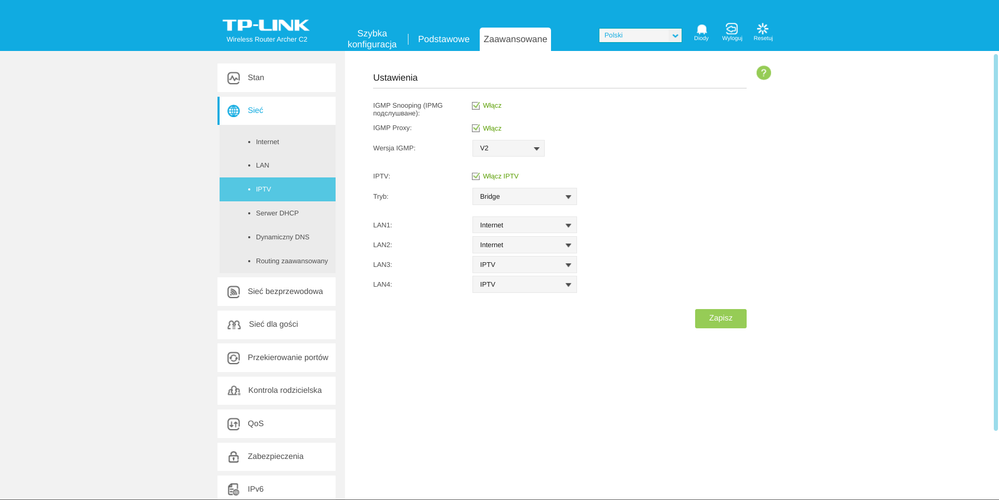The height and width of the screenshot is (500, 999).
Task: Disable the IGMP Snooping checkbox
Action: pyautogui.click(x=476, y=105)
